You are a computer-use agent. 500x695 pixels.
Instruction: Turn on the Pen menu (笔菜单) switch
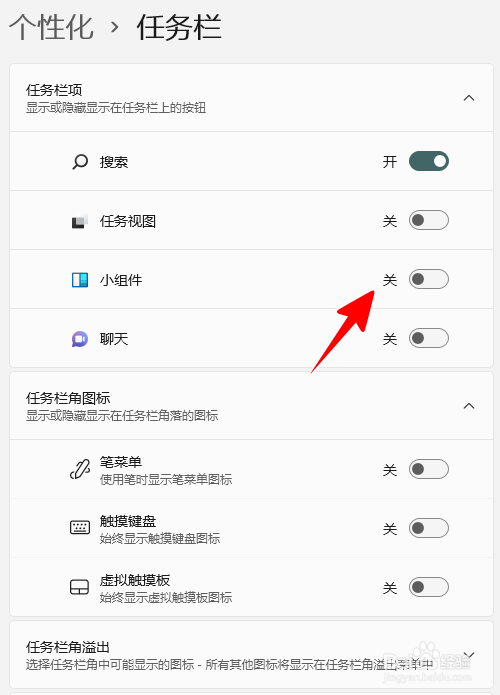[429, 469]
